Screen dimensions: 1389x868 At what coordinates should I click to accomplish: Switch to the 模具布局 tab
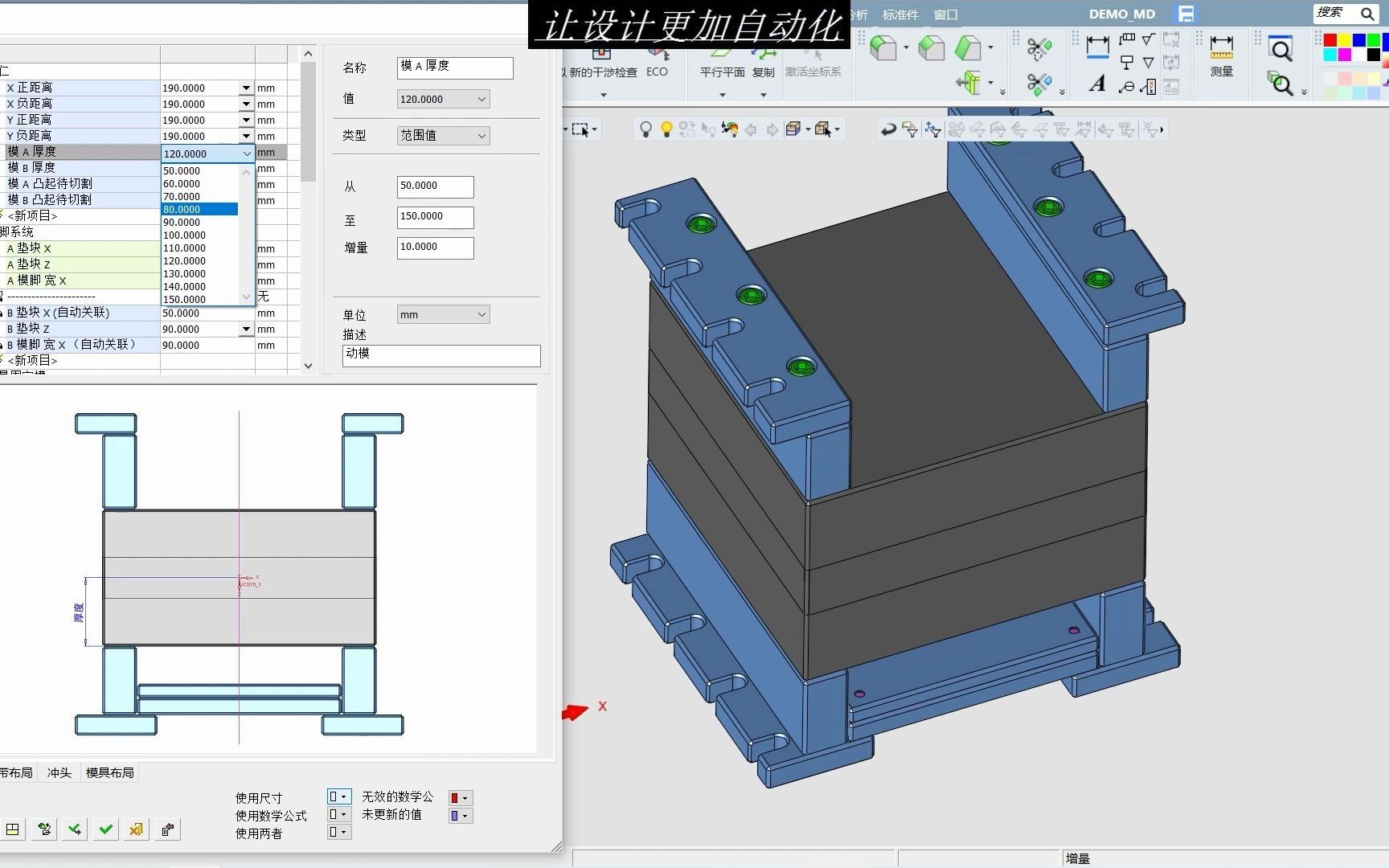(109, 772)
